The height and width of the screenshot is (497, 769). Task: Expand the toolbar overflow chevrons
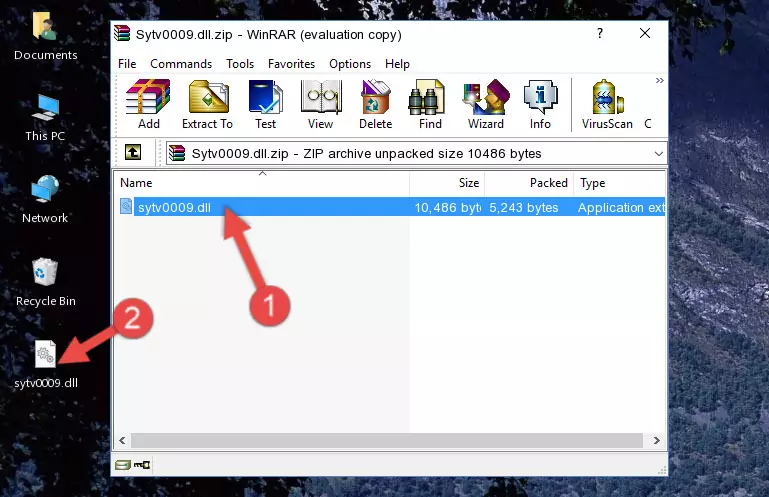coord(660,80)
